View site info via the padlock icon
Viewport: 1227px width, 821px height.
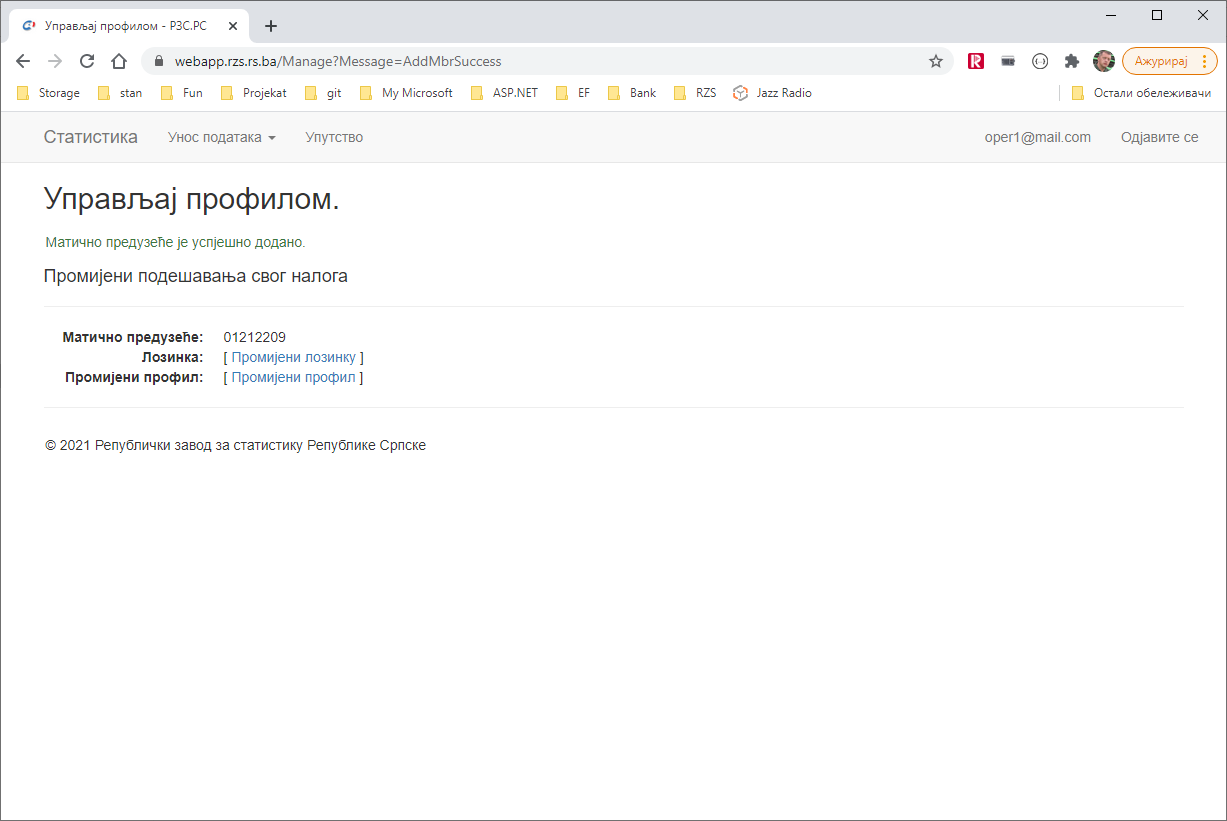158,61
